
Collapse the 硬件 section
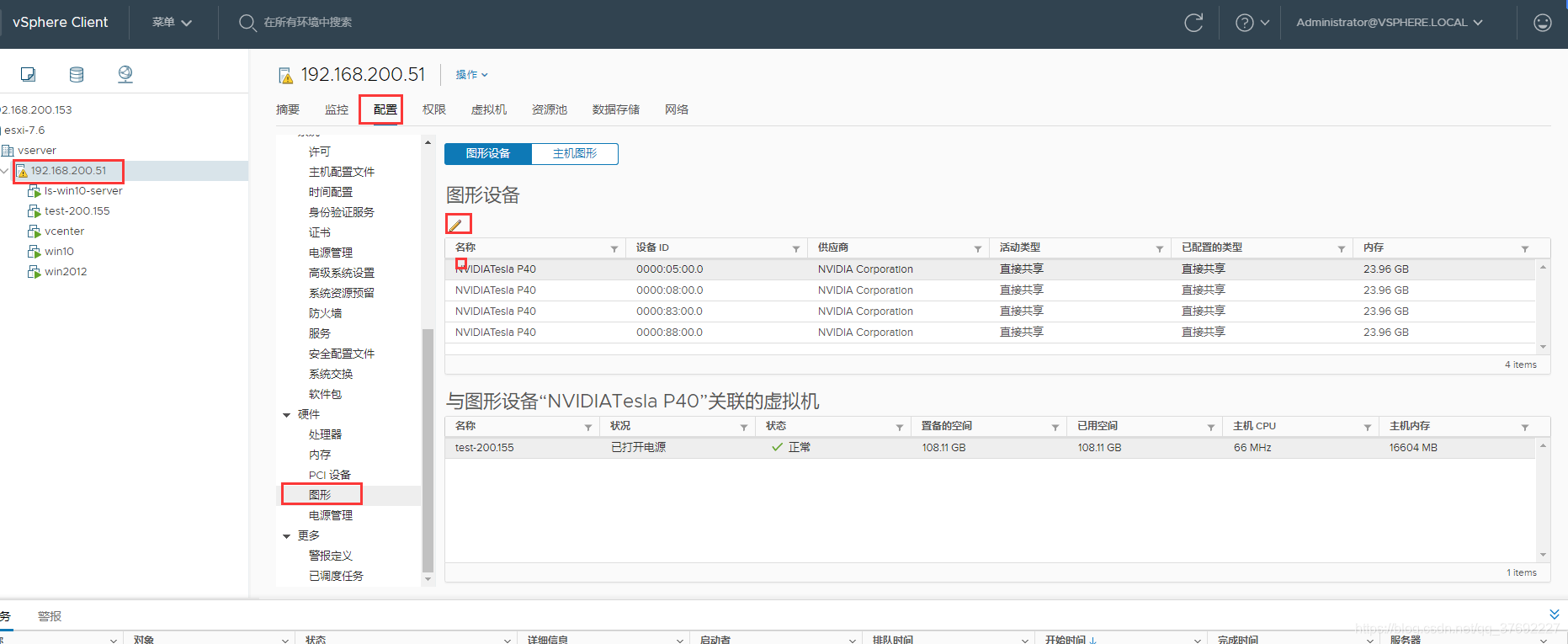[286, 415]
